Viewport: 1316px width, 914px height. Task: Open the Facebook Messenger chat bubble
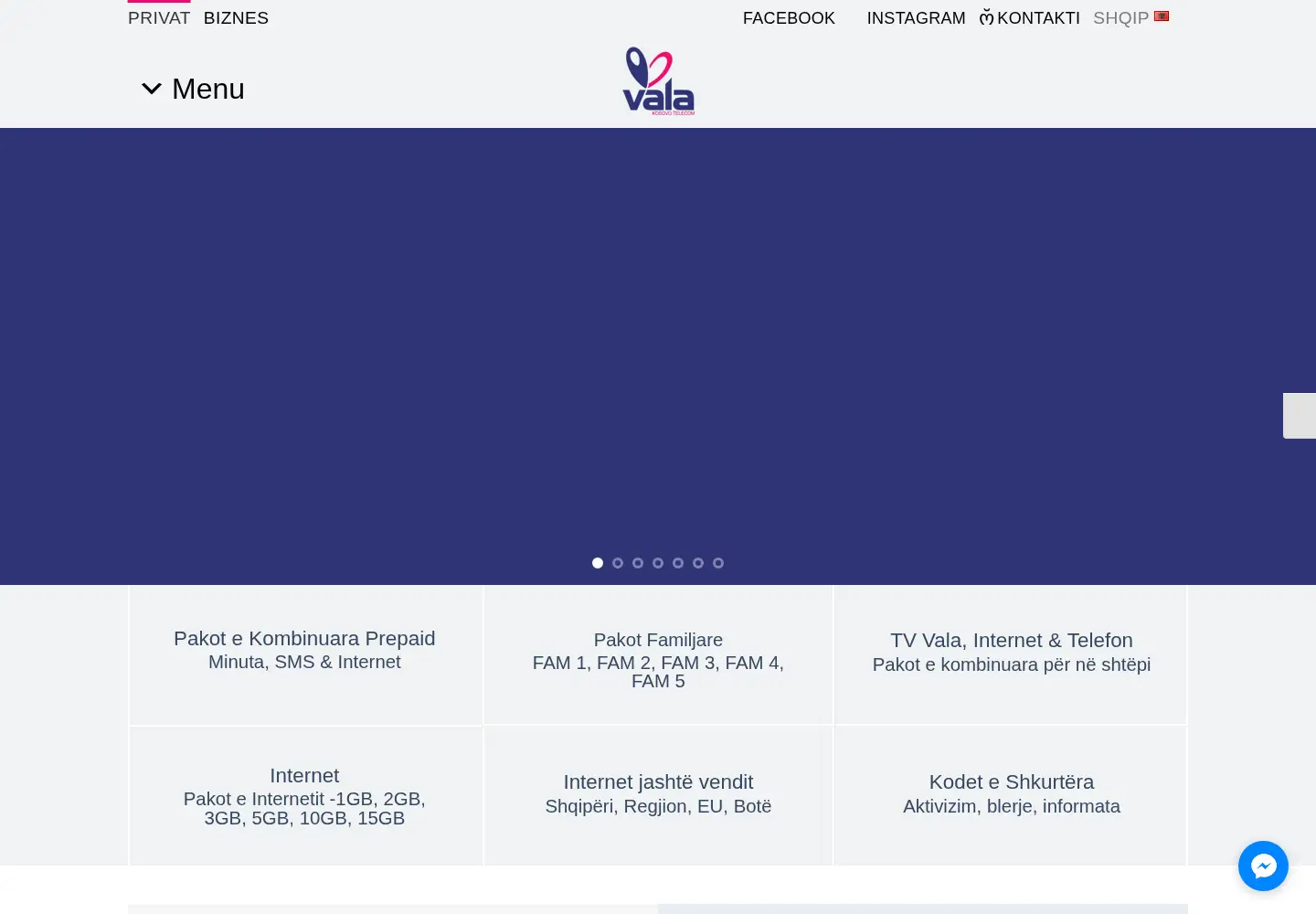tap(1263, 866)
